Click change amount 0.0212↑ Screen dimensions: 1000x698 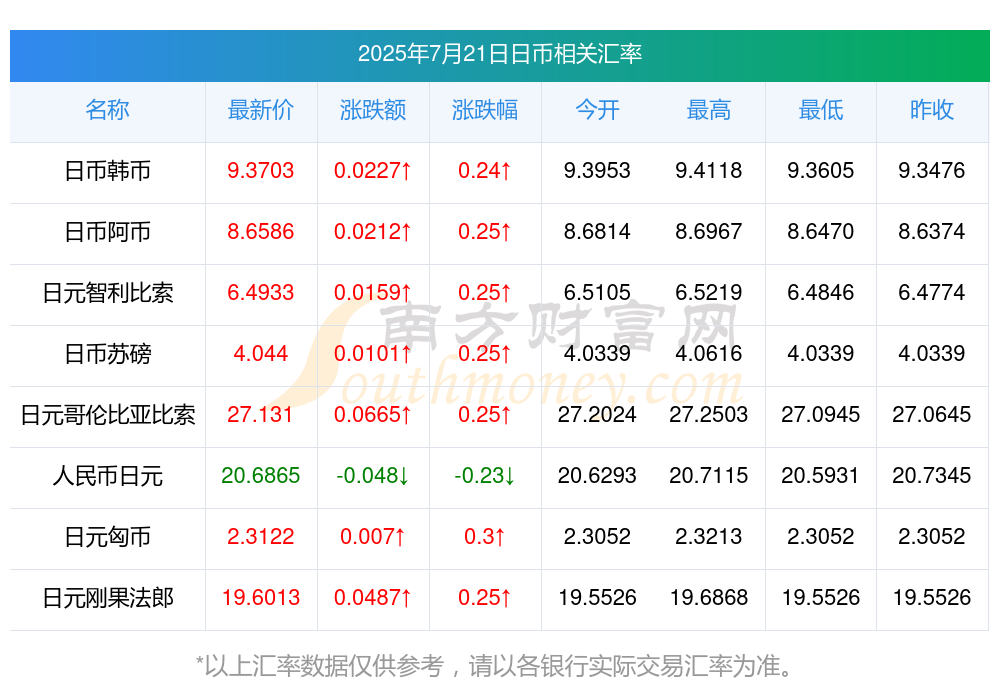coord(372,231)
